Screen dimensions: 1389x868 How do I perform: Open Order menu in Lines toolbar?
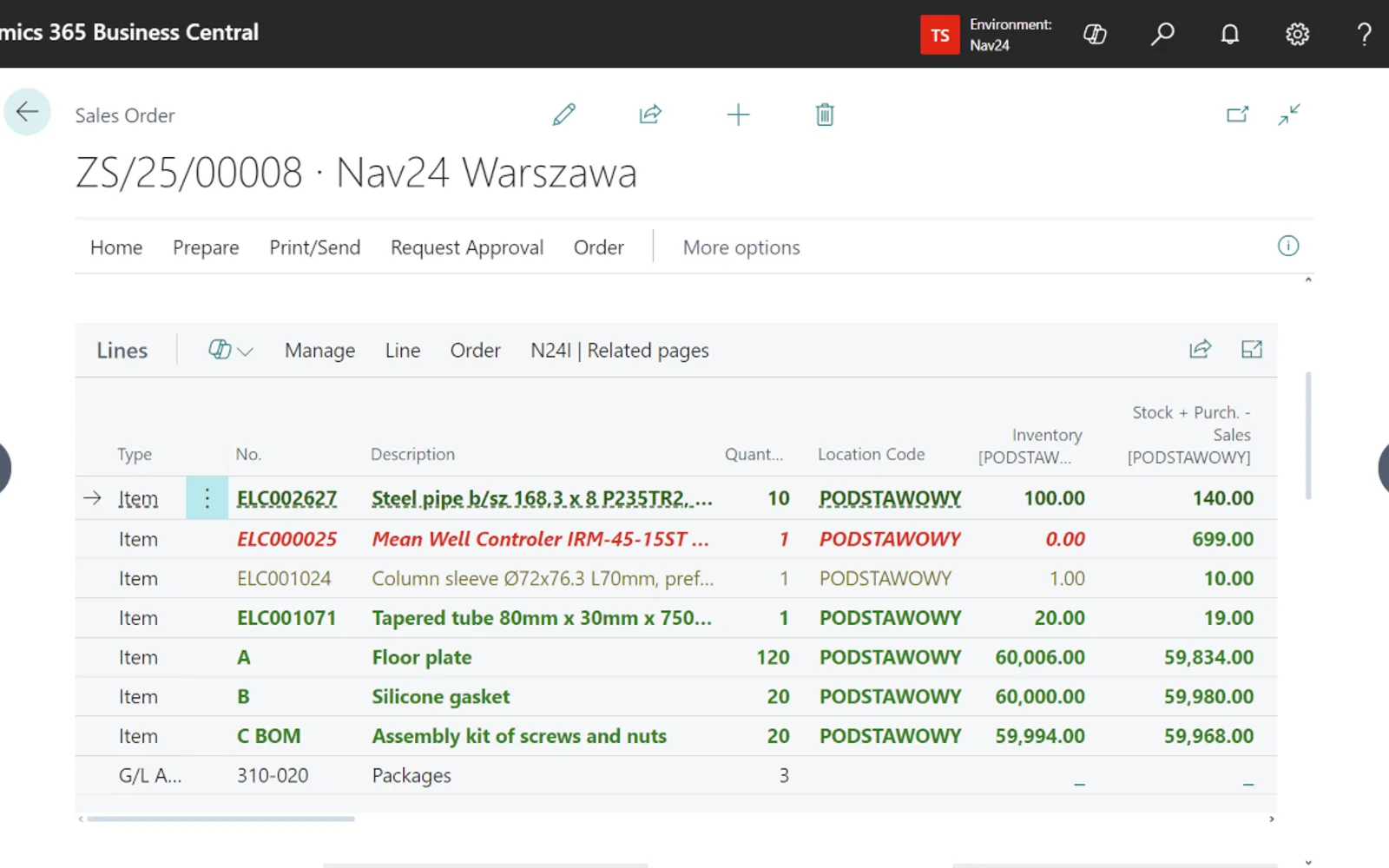tap(475, 350)
